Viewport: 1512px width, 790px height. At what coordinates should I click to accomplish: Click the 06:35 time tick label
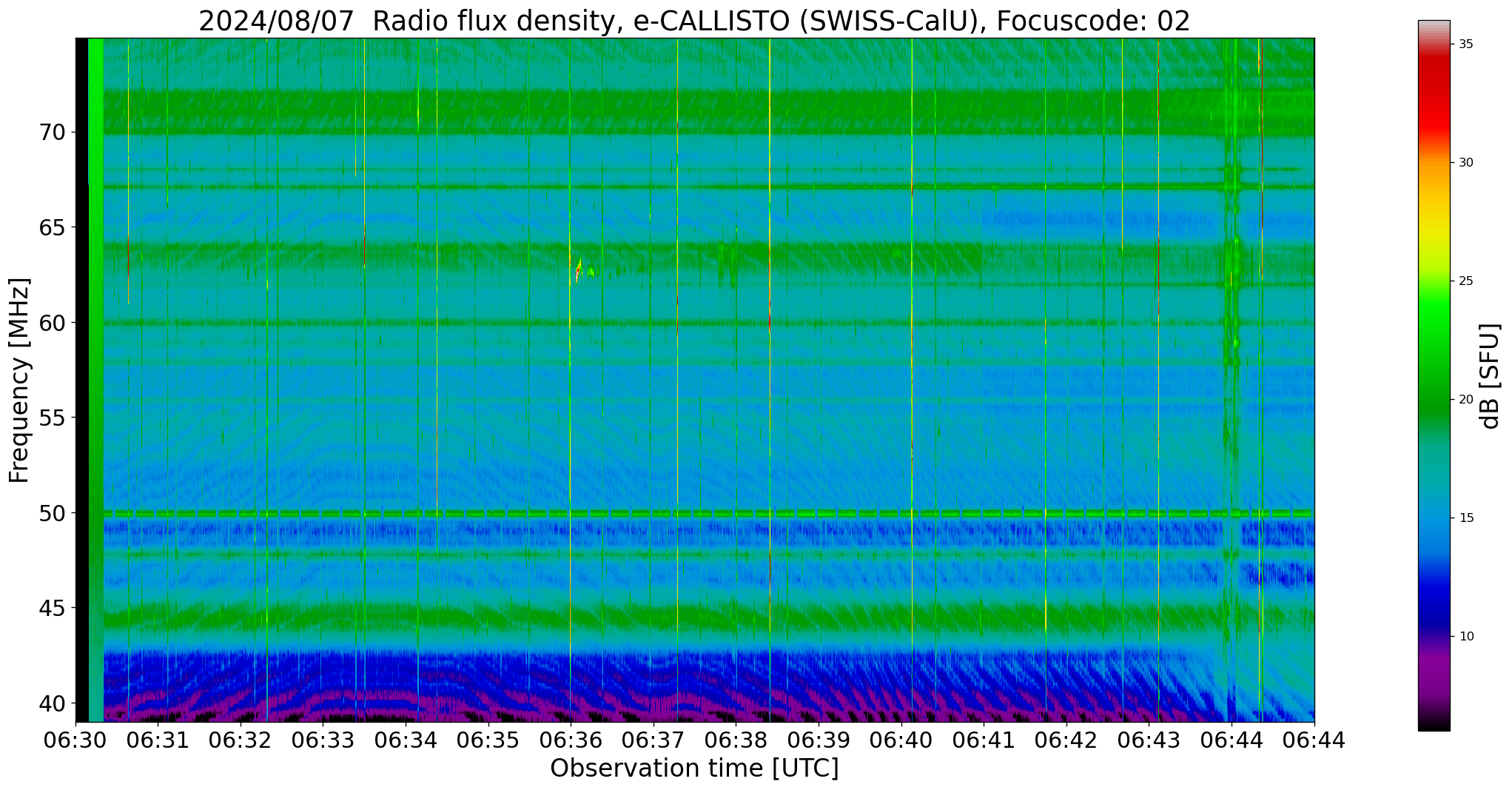point(488,740)
